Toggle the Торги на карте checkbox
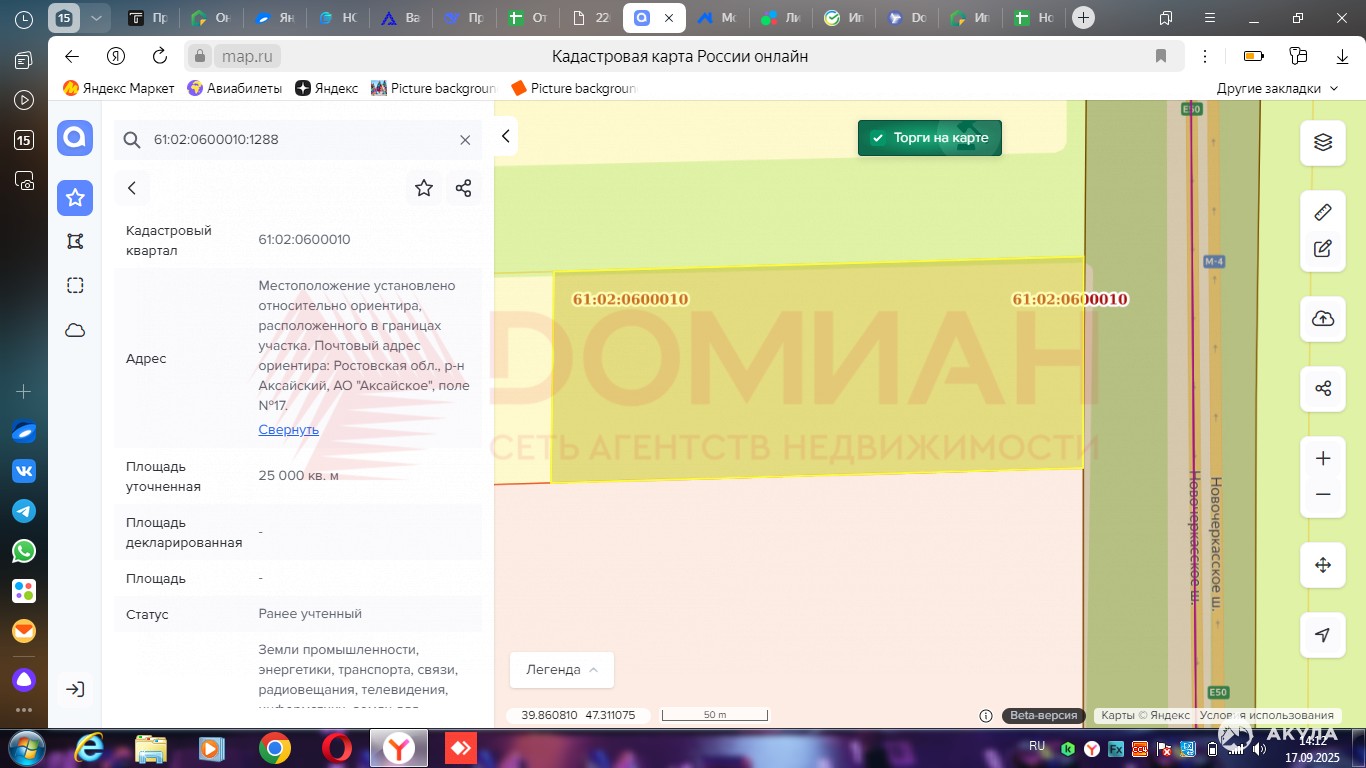This screenshot has width=1366, height=768. point(878,138)
